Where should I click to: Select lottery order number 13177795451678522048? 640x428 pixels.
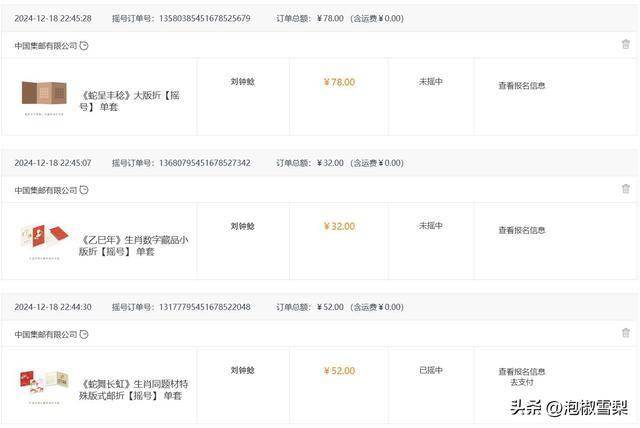[x=205, y=307]
